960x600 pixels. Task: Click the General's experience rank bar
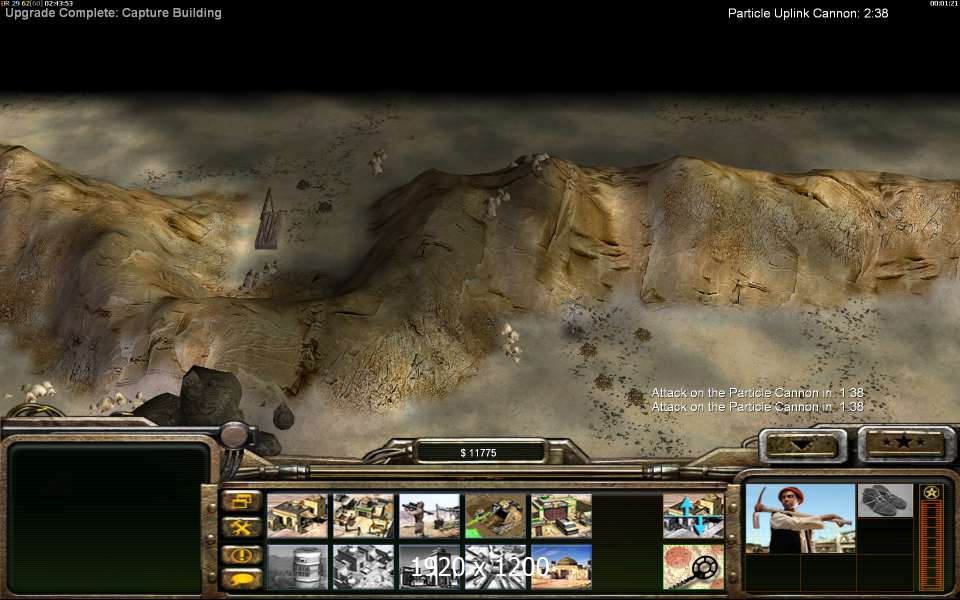pos(932,547)
